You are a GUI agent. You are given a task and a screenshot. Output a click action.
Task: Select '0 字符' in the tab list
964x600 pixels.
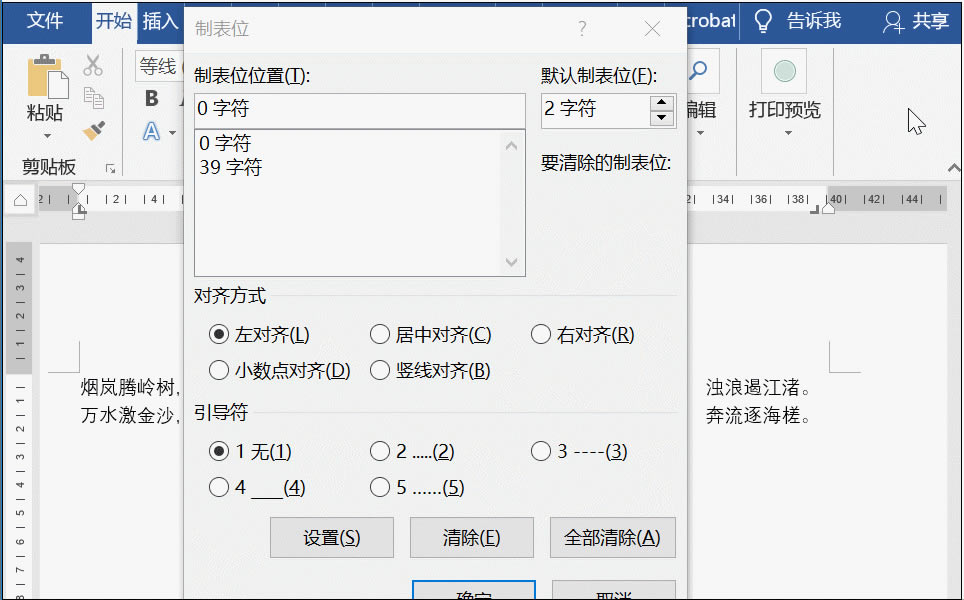225,143
